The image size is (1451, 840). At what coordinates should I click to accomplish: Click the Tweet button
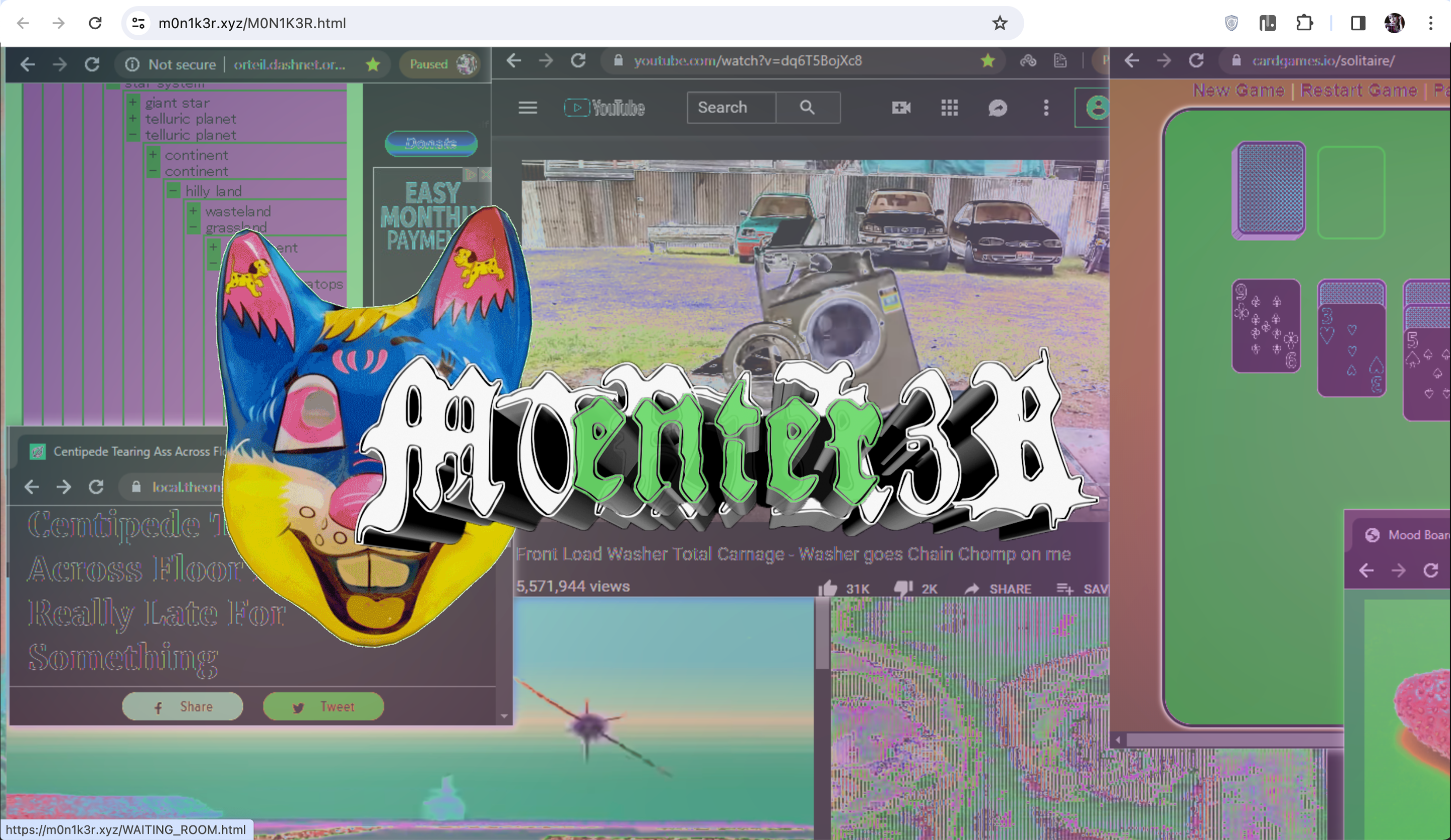tap(323, 707)
